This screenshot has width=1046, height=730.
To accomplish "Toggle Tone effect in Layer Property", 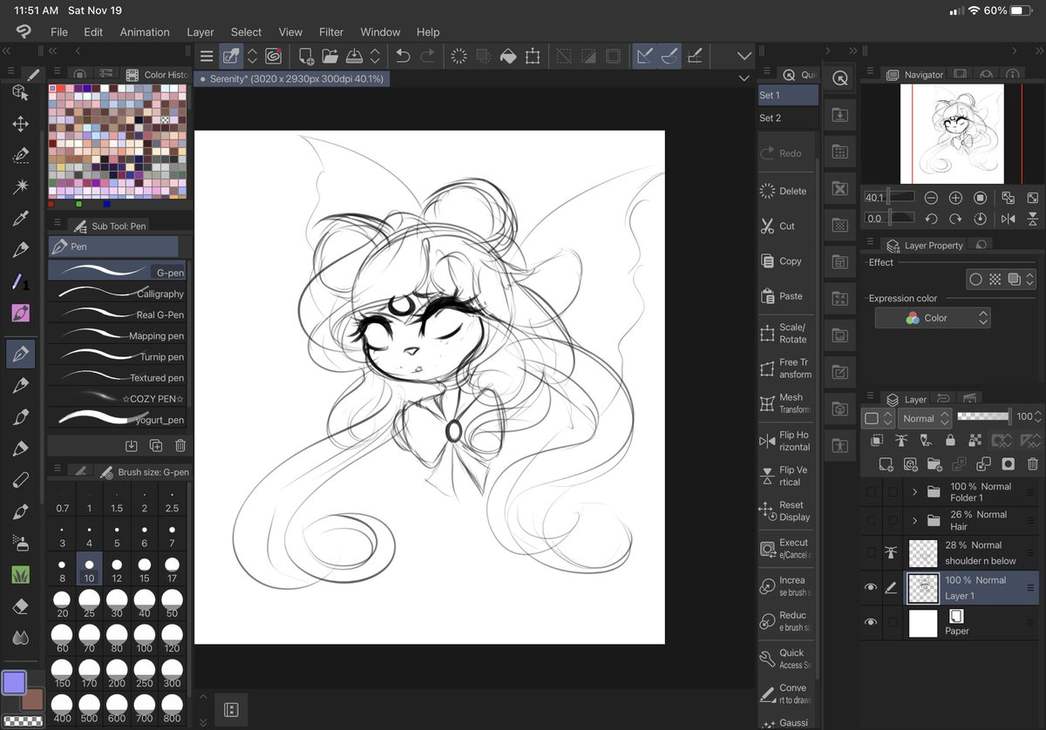I will click(x=995, y=280).
